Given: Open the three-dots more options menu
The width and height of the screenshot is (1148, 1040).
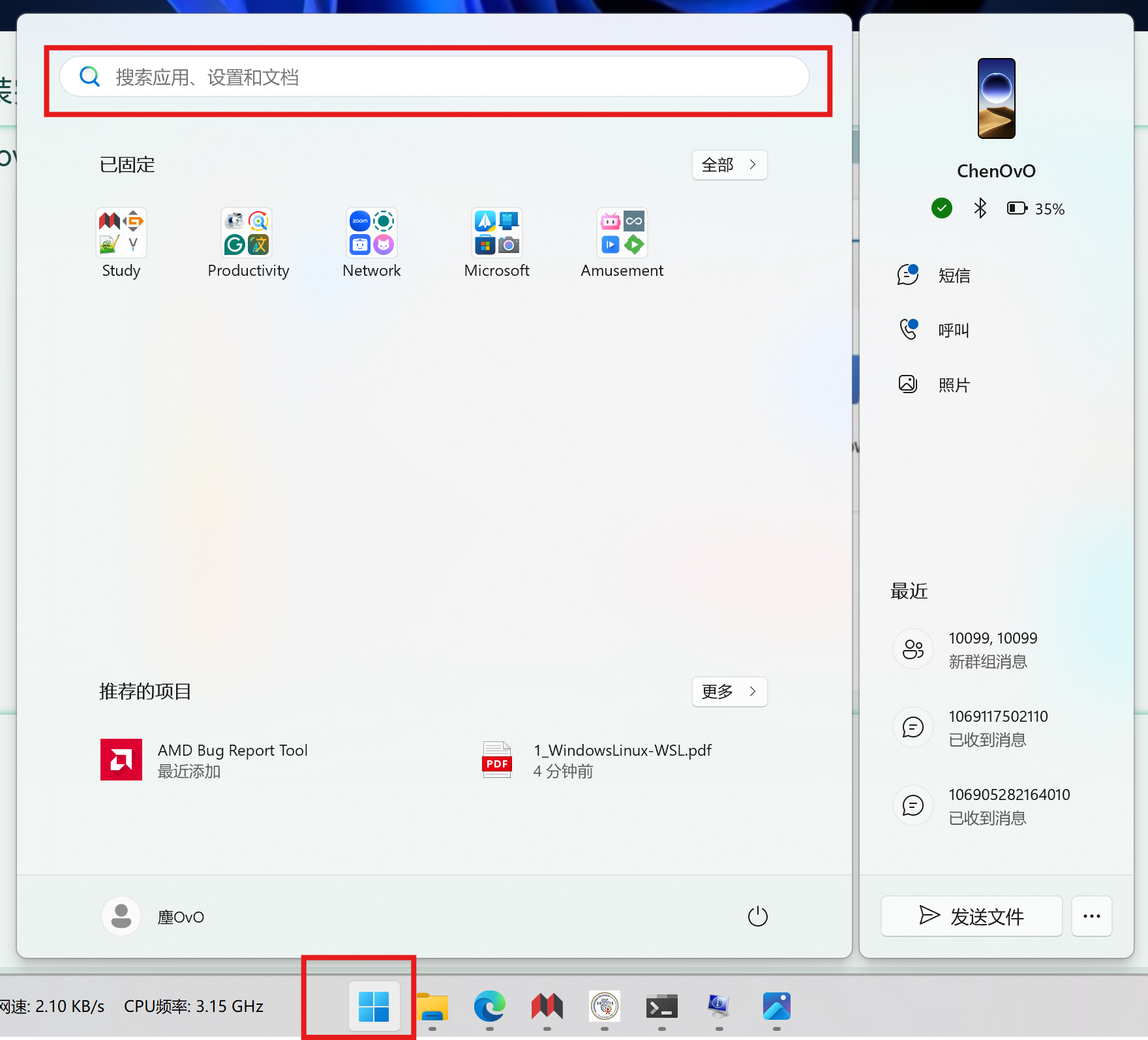Looking at the screenshot, I should tap(1091, 916).
